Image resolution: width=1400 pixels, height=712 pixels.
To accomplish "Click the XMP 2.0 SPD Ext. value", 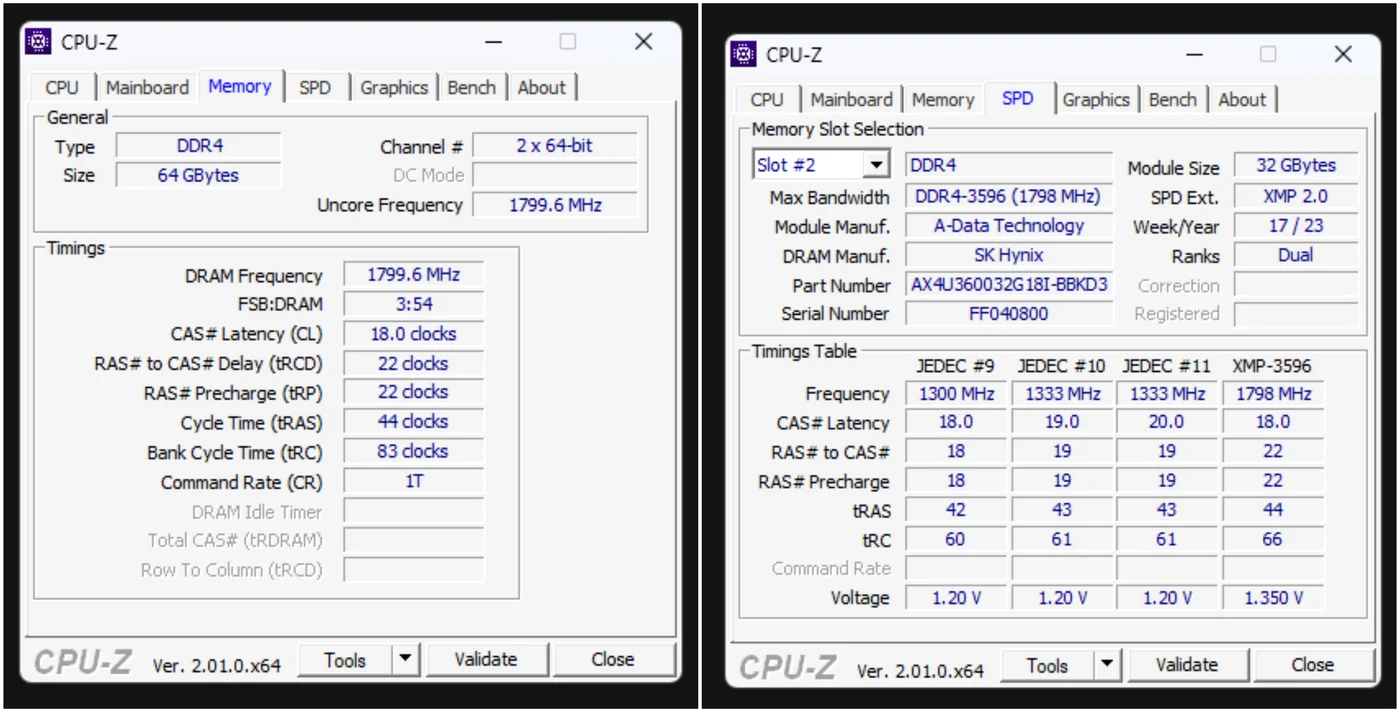I will coord(1296,196).
